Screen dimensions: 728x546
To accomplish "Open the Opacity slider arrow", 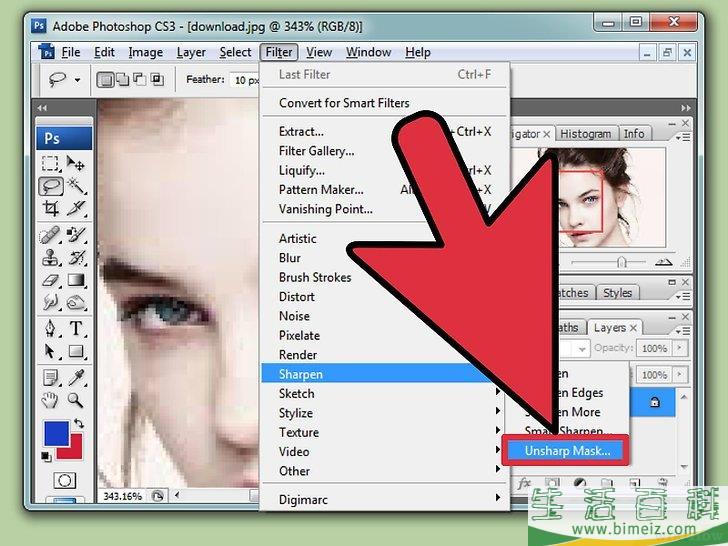I will tap(680, 348).
